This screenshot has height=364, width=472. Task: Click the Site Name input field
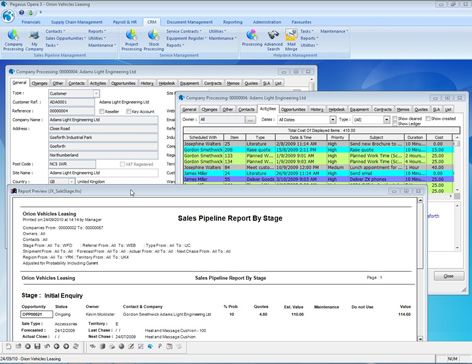(x=103, y=173)
